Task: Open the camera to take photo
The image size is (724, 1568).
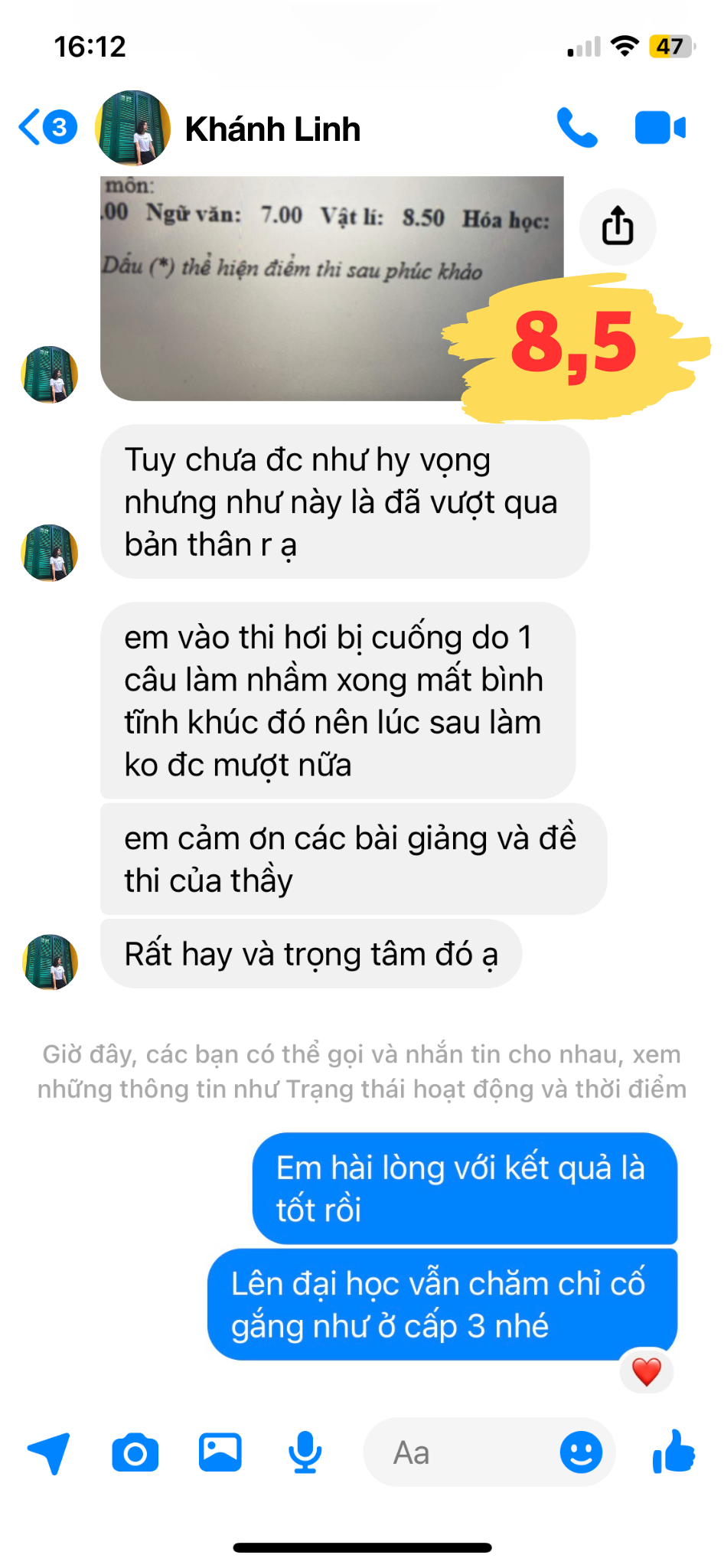Action: (135, 1452)
